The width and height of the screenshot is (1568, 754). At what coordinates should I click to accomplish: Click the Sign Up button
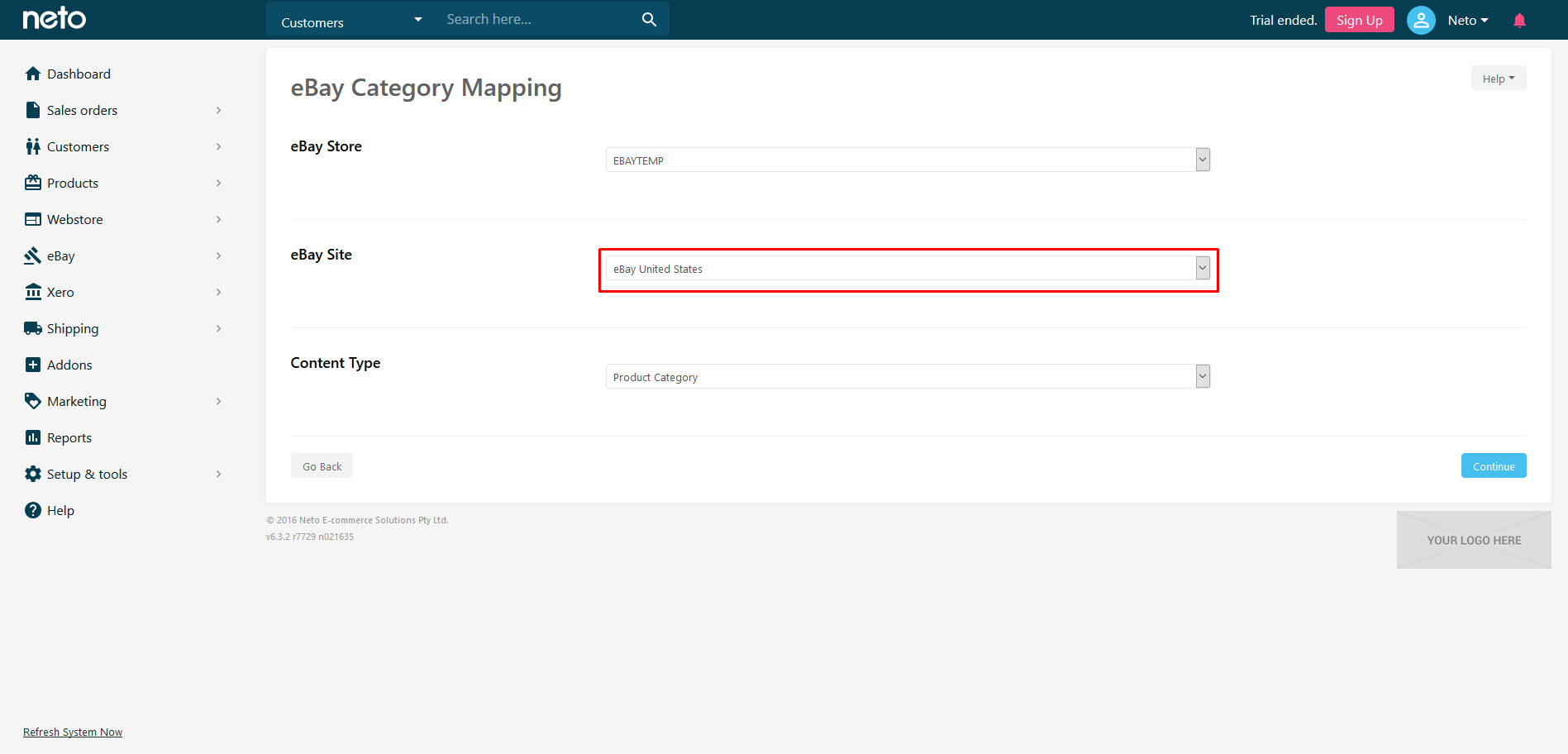tap(1359, 20)
